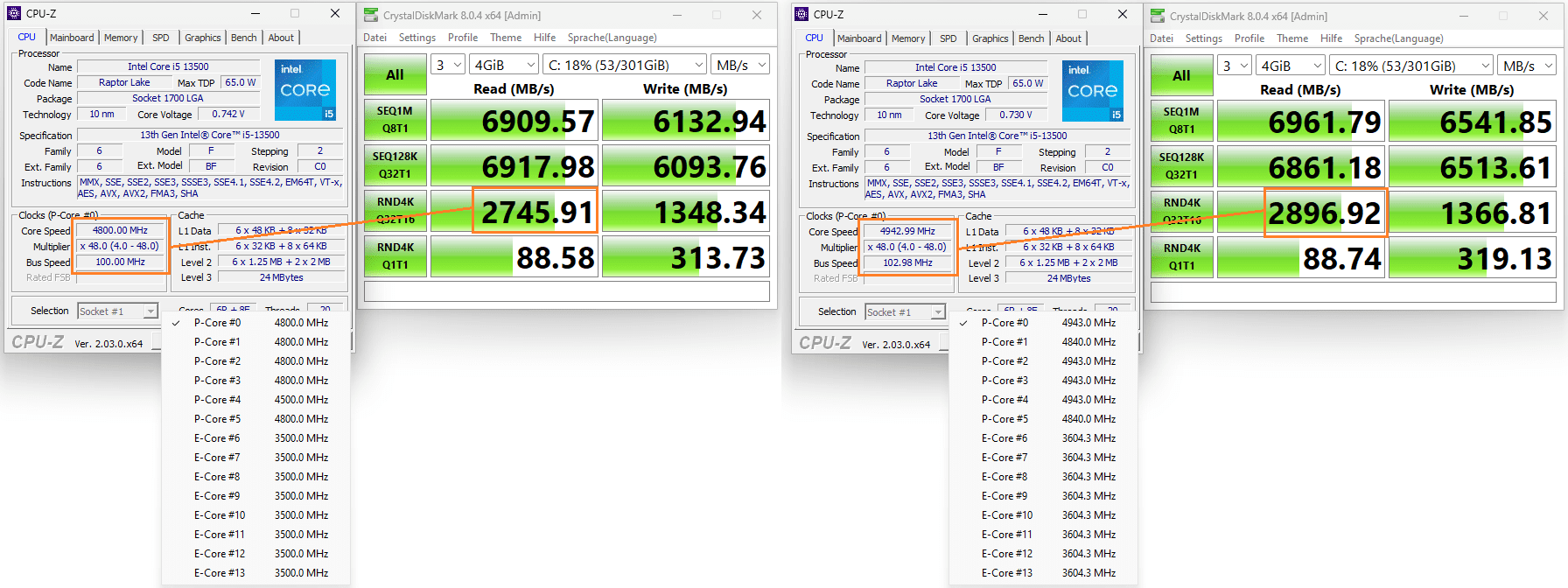Click the 6909.57 SEQ1M read result
This screenshot has width=1568, height=588.
514,120
